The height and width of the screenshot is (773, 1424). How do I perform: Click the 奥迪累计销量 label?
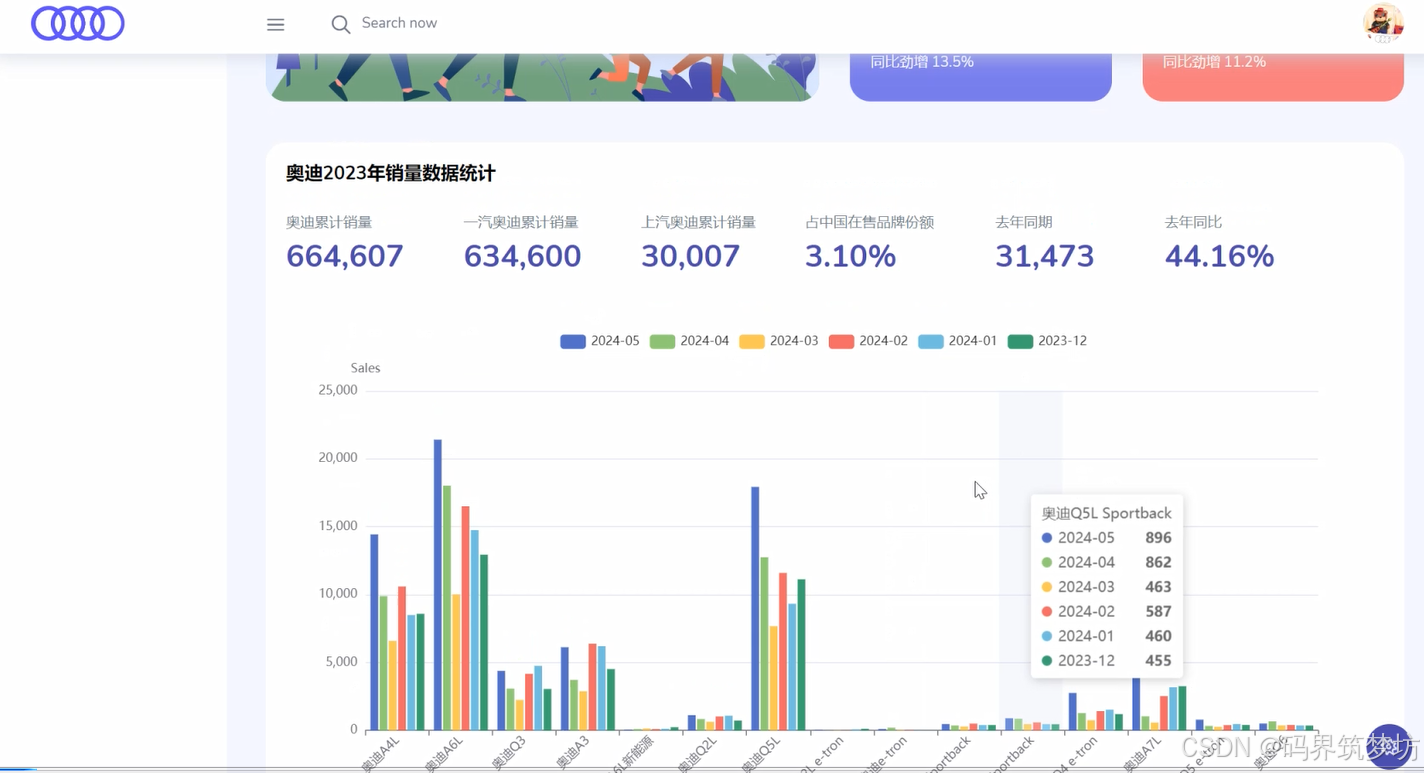329,222
